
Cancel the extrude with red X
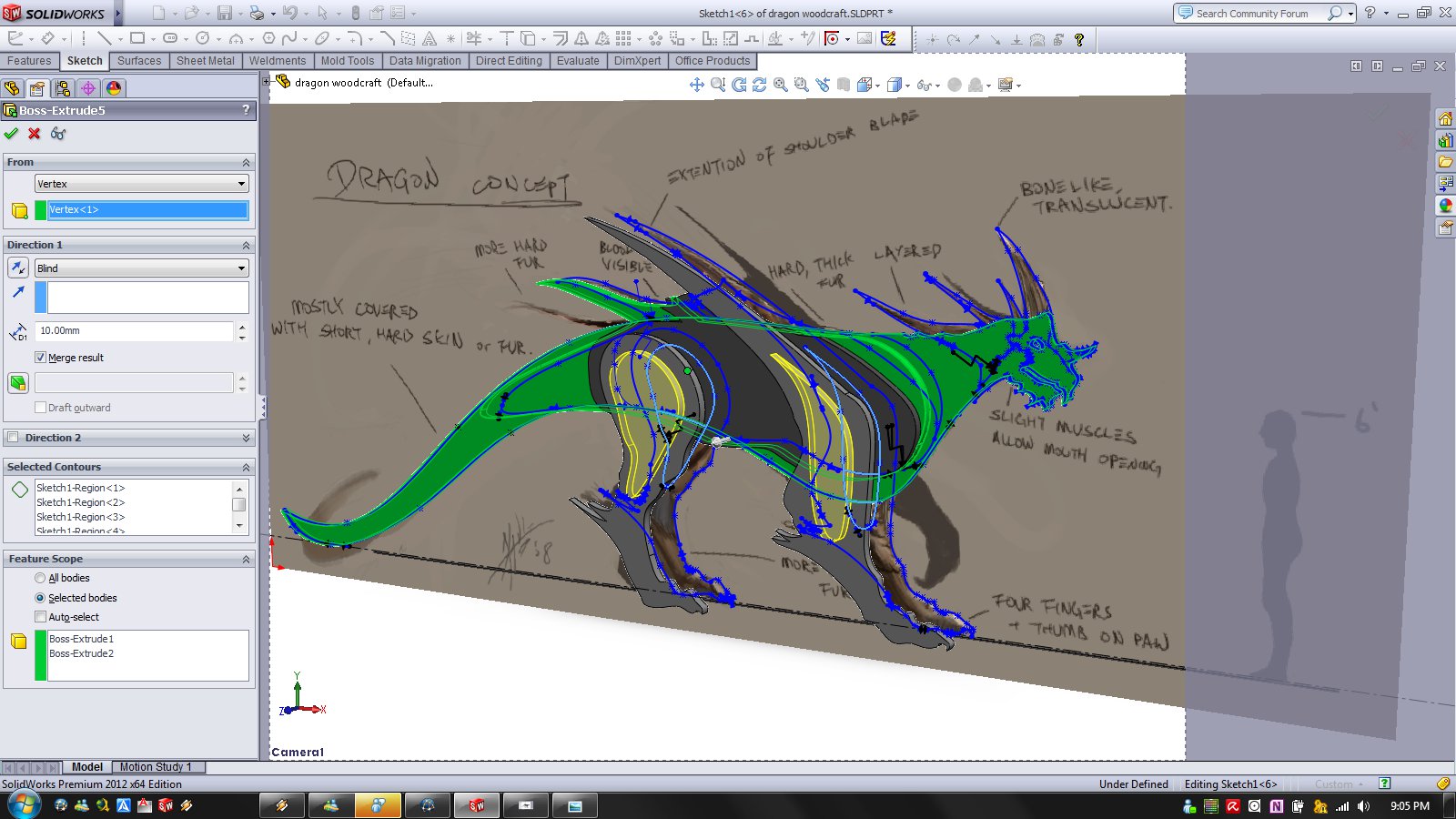[x=35, y=134]
